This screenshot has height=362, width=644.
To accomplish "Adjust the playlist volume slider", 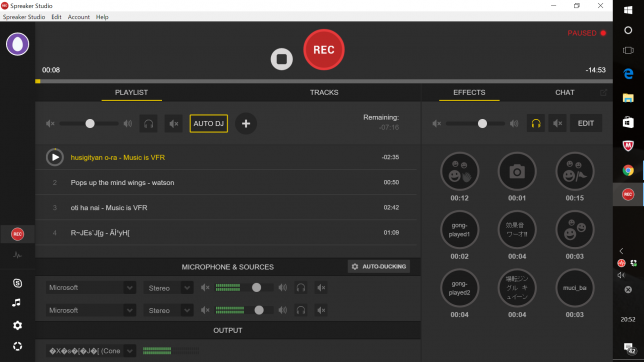I will (90, 123).
